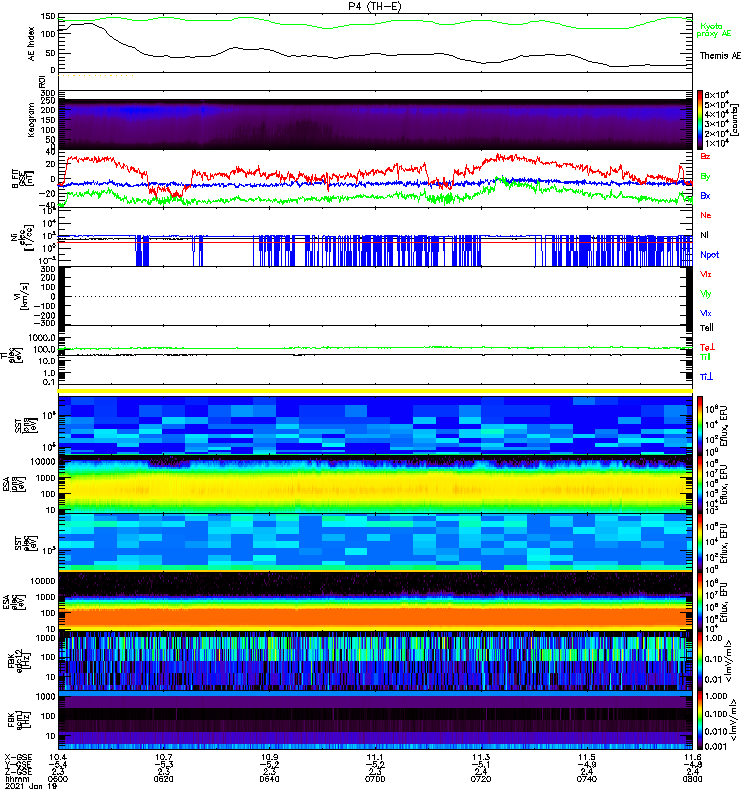Select the red "Te⊥" legend entry
750x800 pixels.
tap(707, 347)
